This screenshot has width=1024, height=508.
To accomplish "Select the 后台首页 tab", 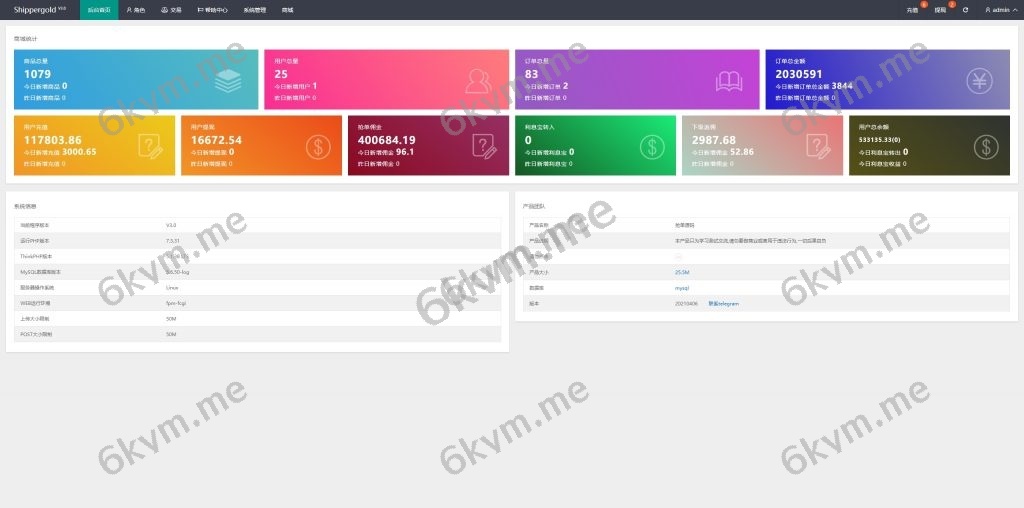I will coord(99,10).
